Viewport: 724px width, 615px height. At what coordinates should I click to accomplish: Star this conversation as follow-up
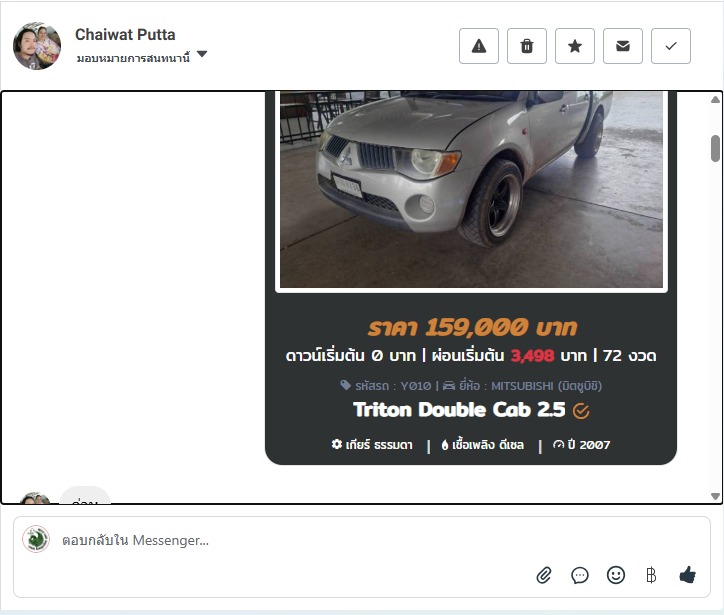[575, 46]
